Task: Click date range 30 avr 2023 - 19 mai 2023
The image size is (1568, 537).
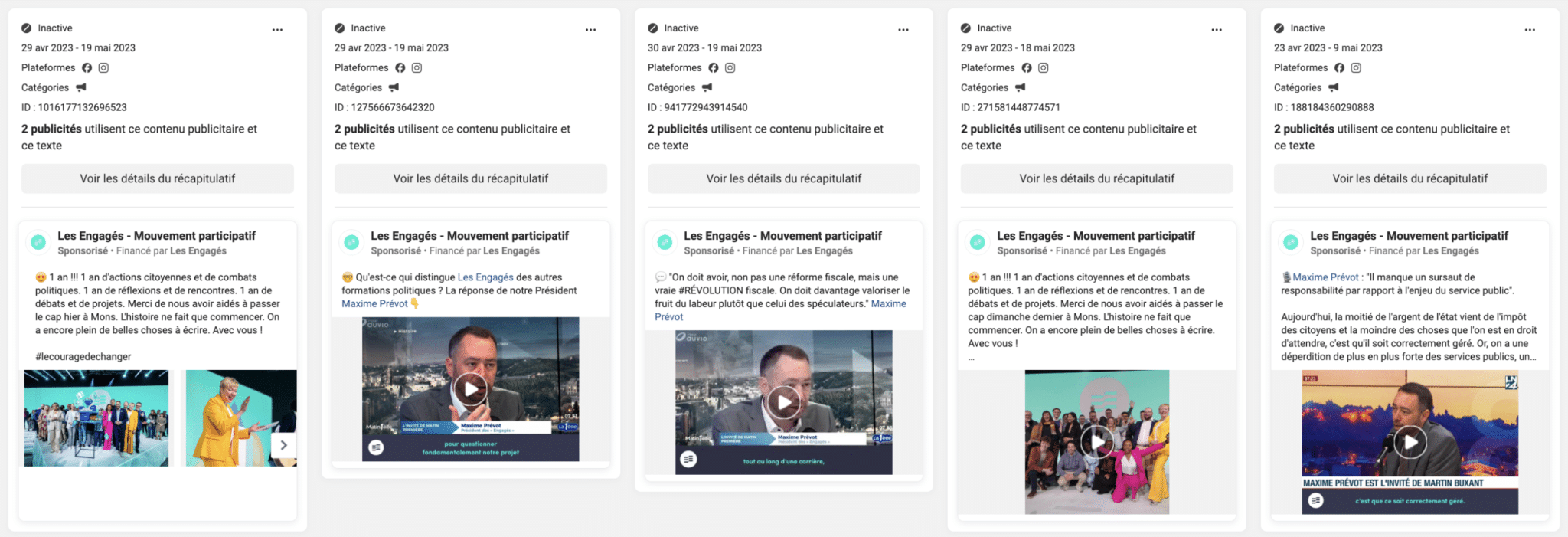Action: 704,47
